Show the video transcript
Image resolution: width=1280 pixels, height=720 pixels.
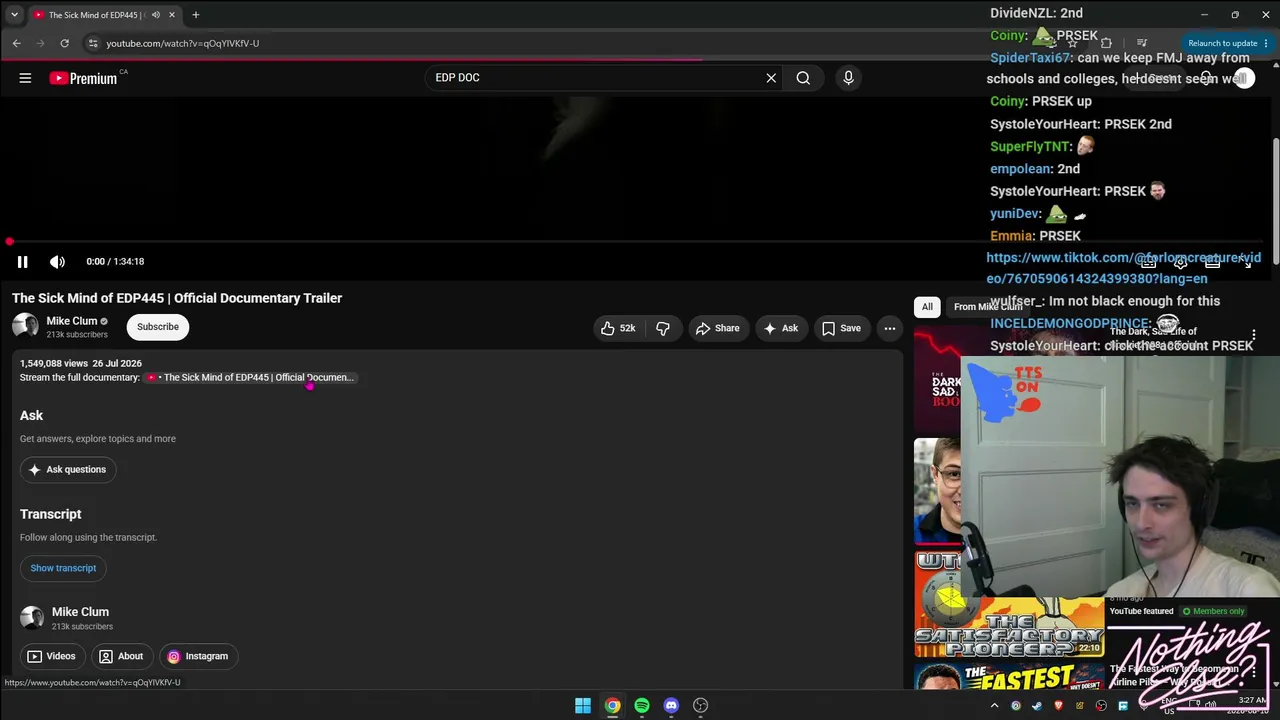click(63, 568)
